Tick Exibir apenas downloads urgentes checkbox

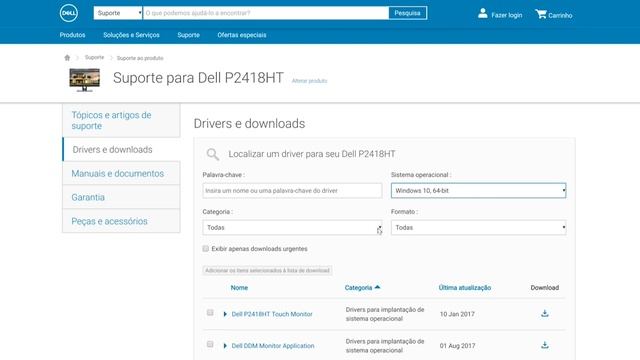pyautogui.click(x=206, y=249)
